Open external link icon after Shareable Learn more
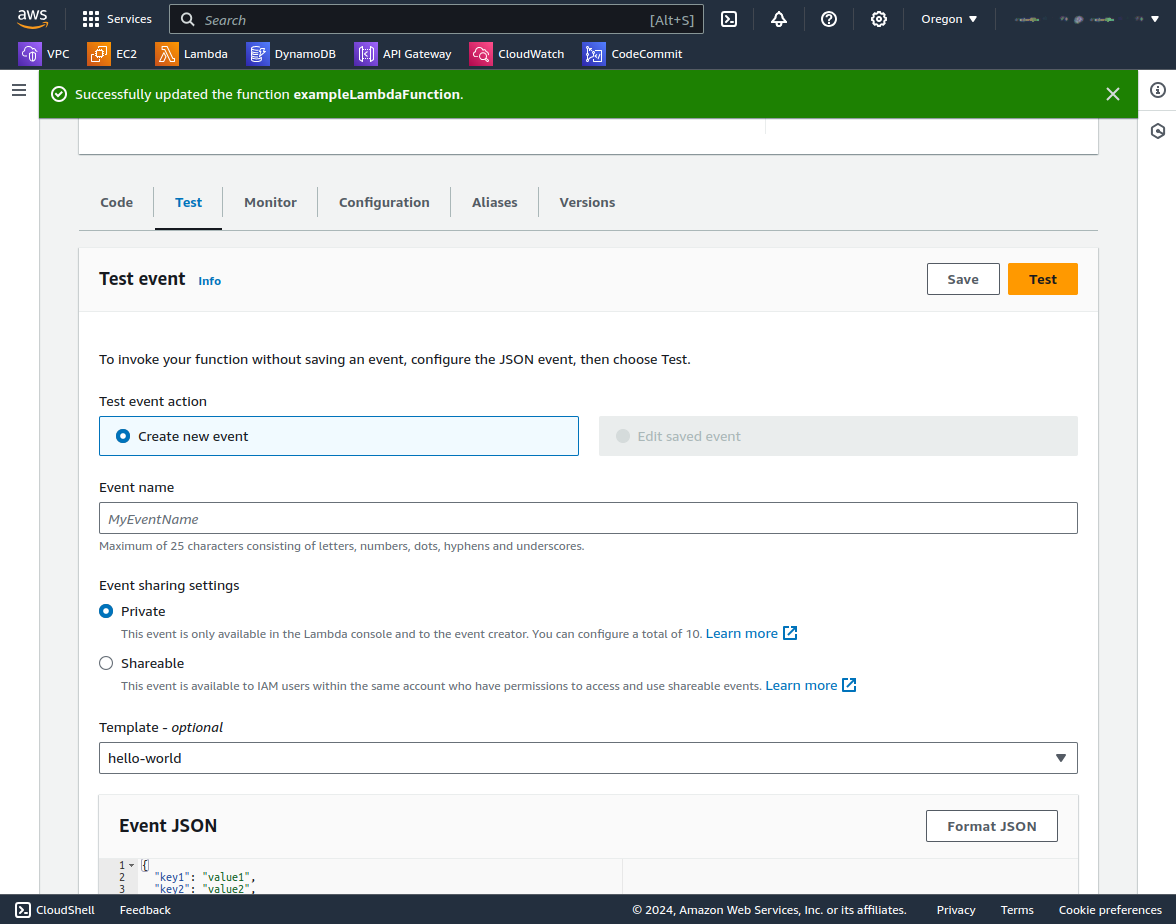Viewport: 1176px width, 924px height. (849, 685)
